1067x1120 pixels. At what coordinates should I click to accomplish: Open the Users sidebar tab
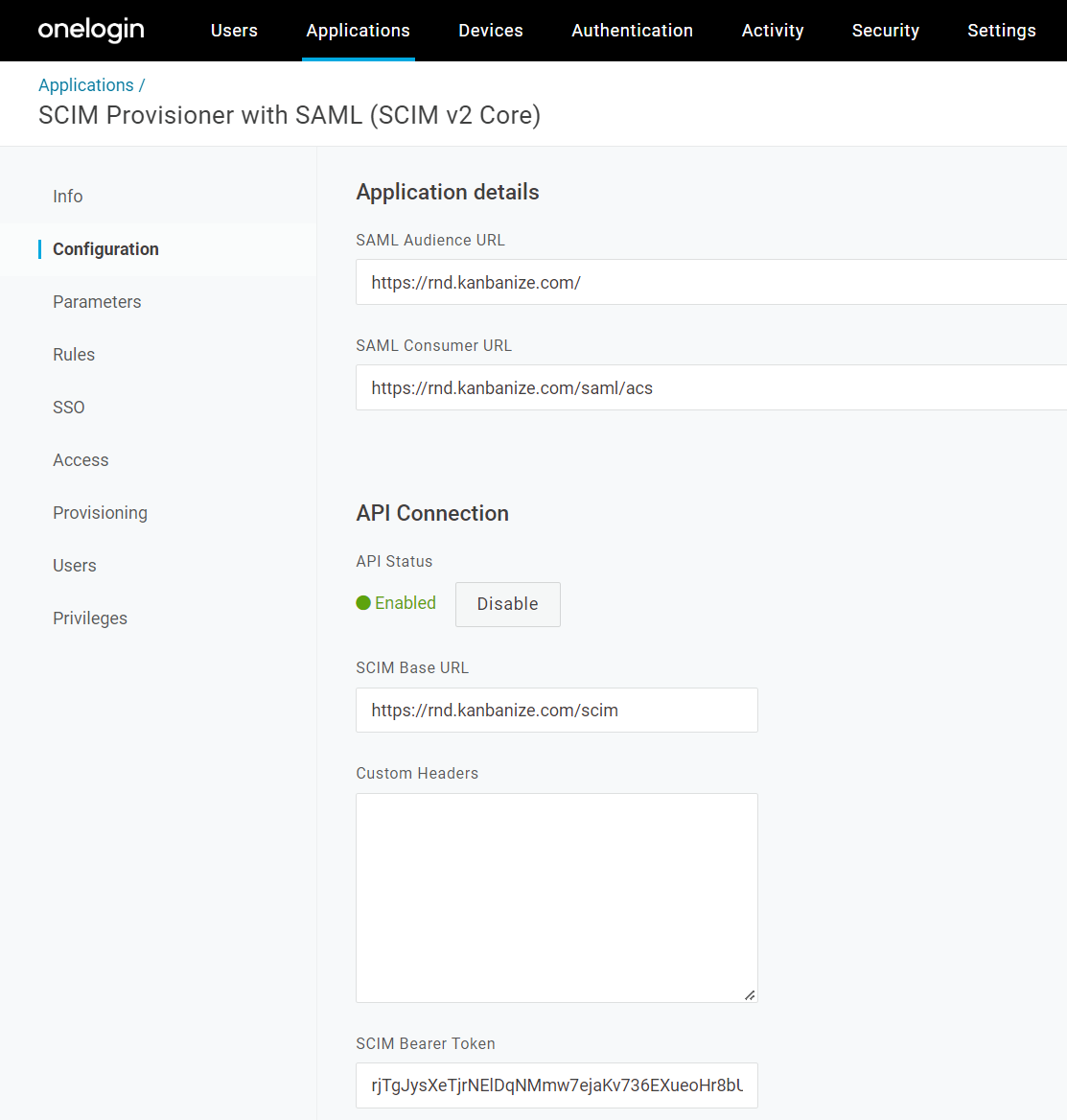point(74,566)
